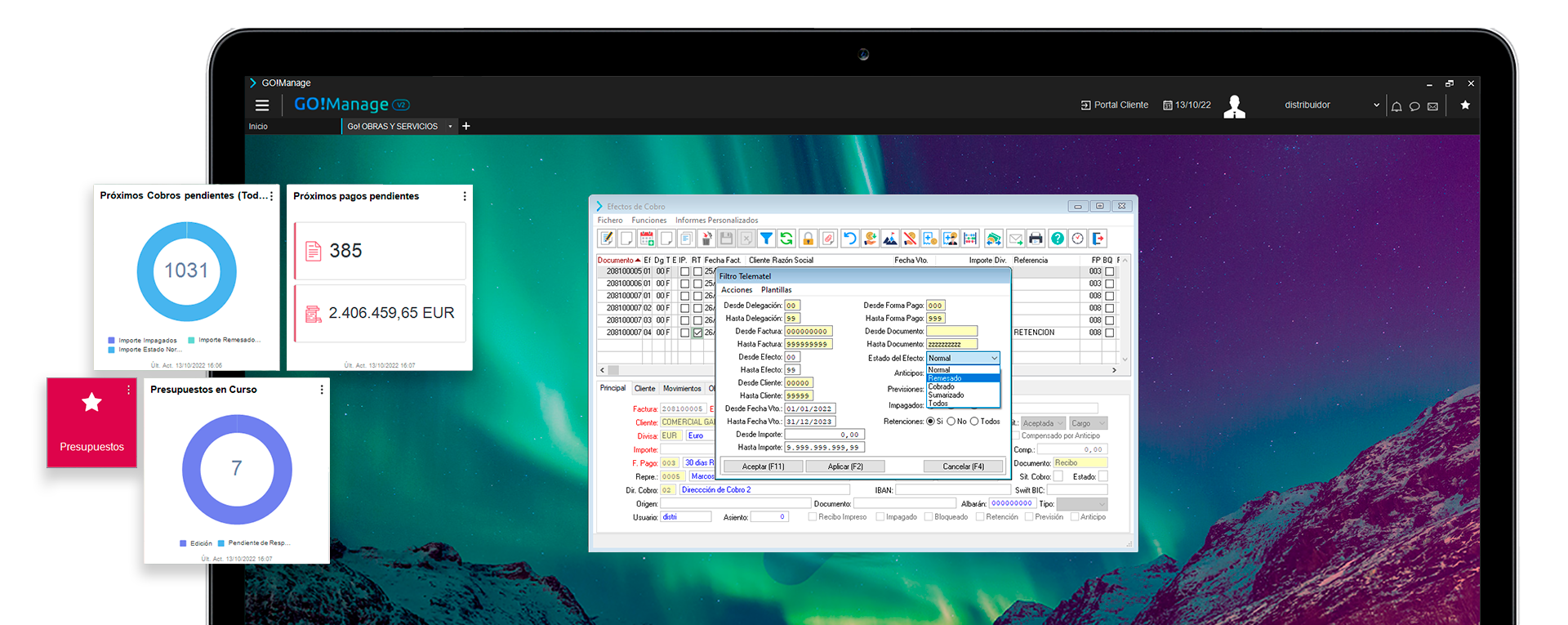Open the Cargo dropdown

coord(1089,423)
